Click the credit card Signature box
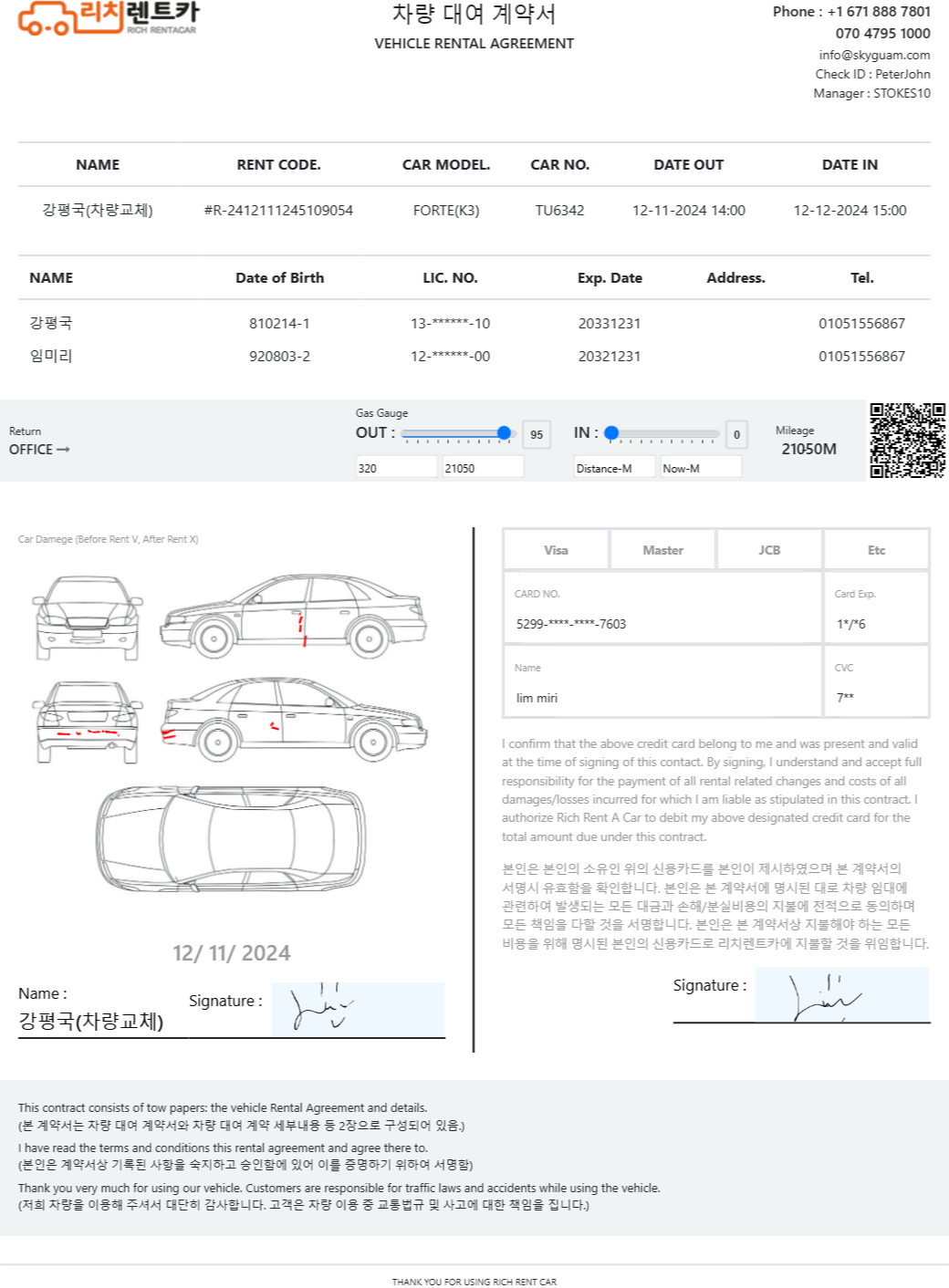This screenshot has width=949, height=1288. tap(841, 995)
